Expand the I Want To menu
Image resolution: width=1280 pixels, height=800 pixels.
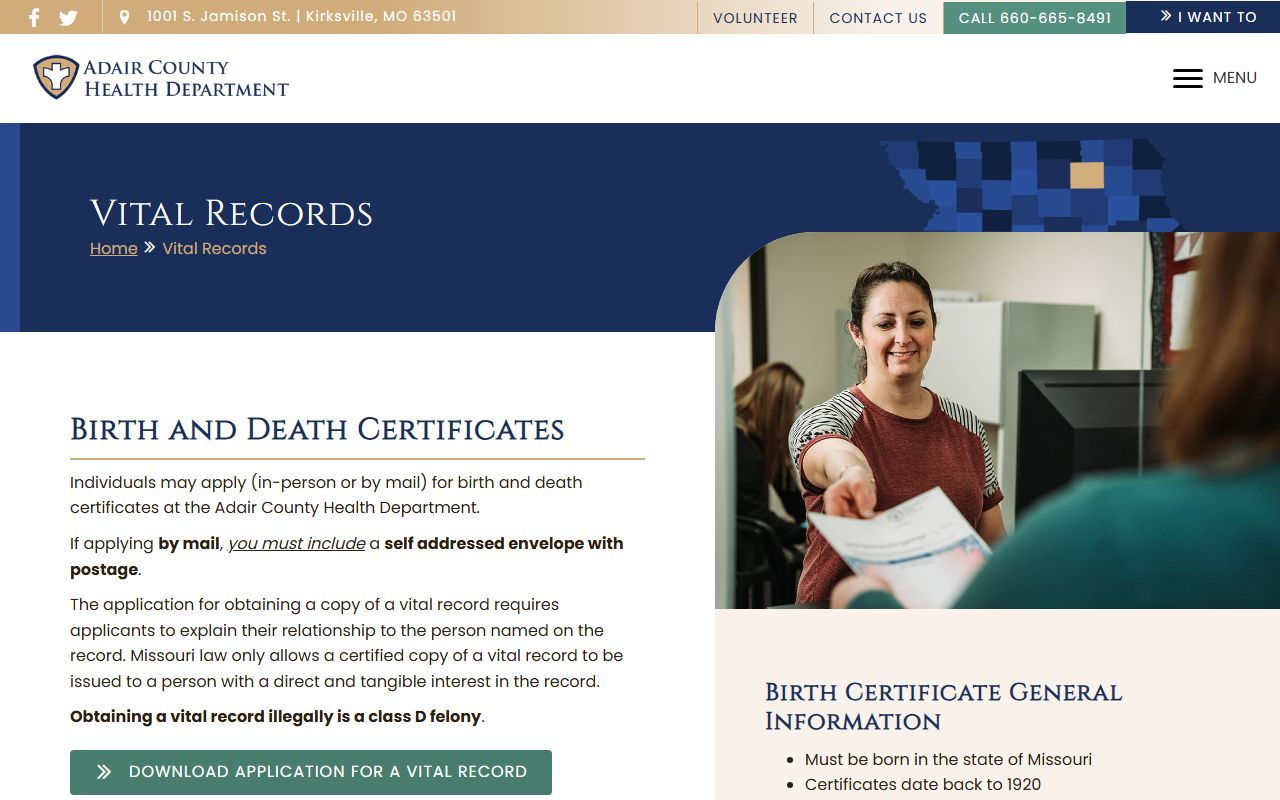pos(1203,17)
